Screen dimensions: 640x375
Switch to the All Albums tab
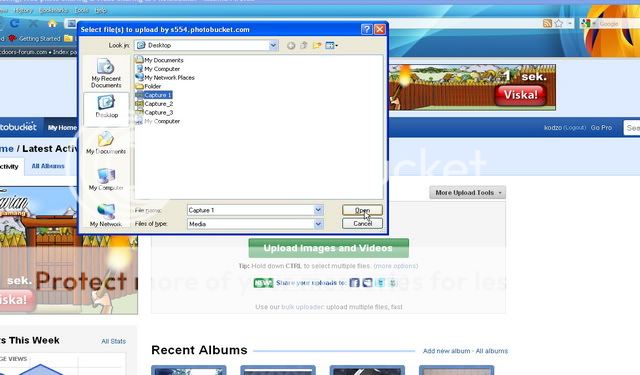point(48,166)
